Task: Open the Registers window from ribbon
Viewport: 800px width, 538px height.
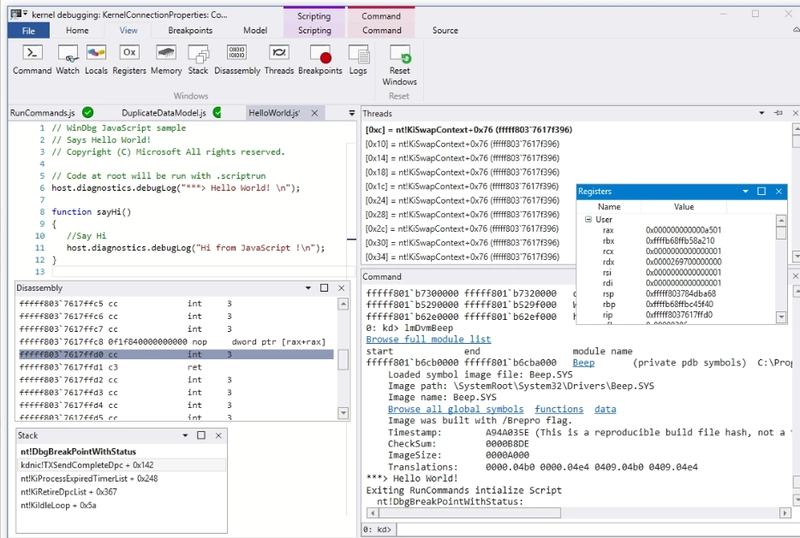Action: 129,60
